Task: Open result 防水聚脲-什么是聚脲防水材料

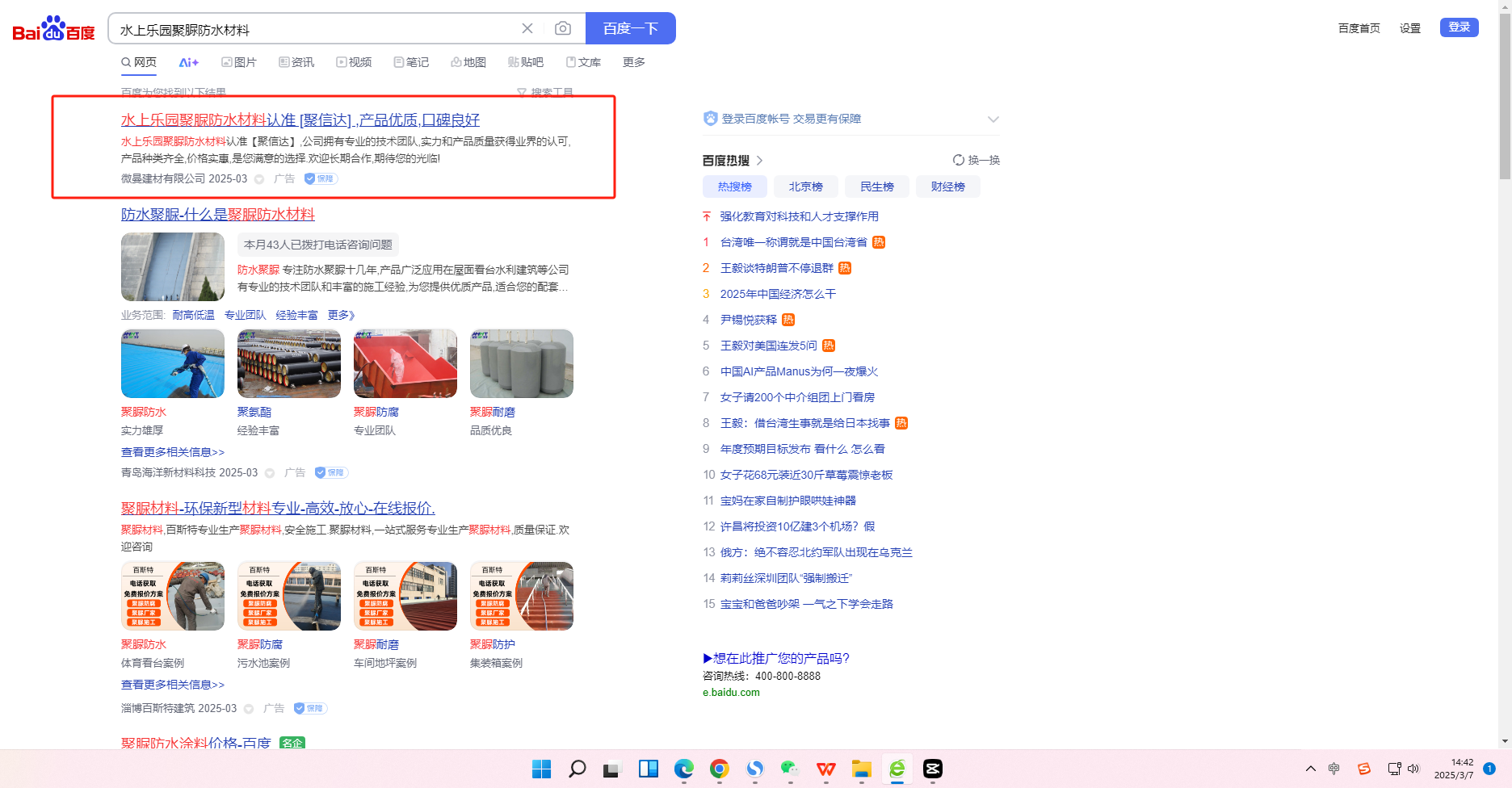Action: 218,215
